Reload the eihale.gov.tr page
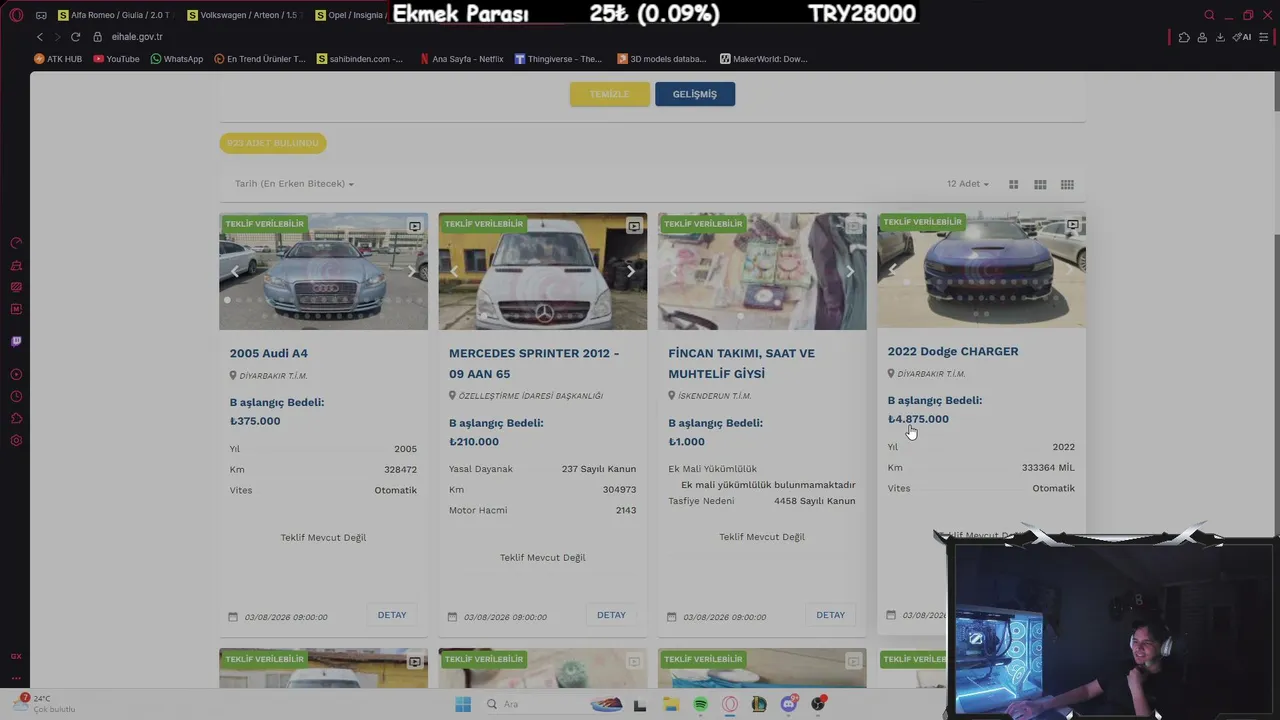This screenshot has width=1280, height=720. [x=75, y=37]
